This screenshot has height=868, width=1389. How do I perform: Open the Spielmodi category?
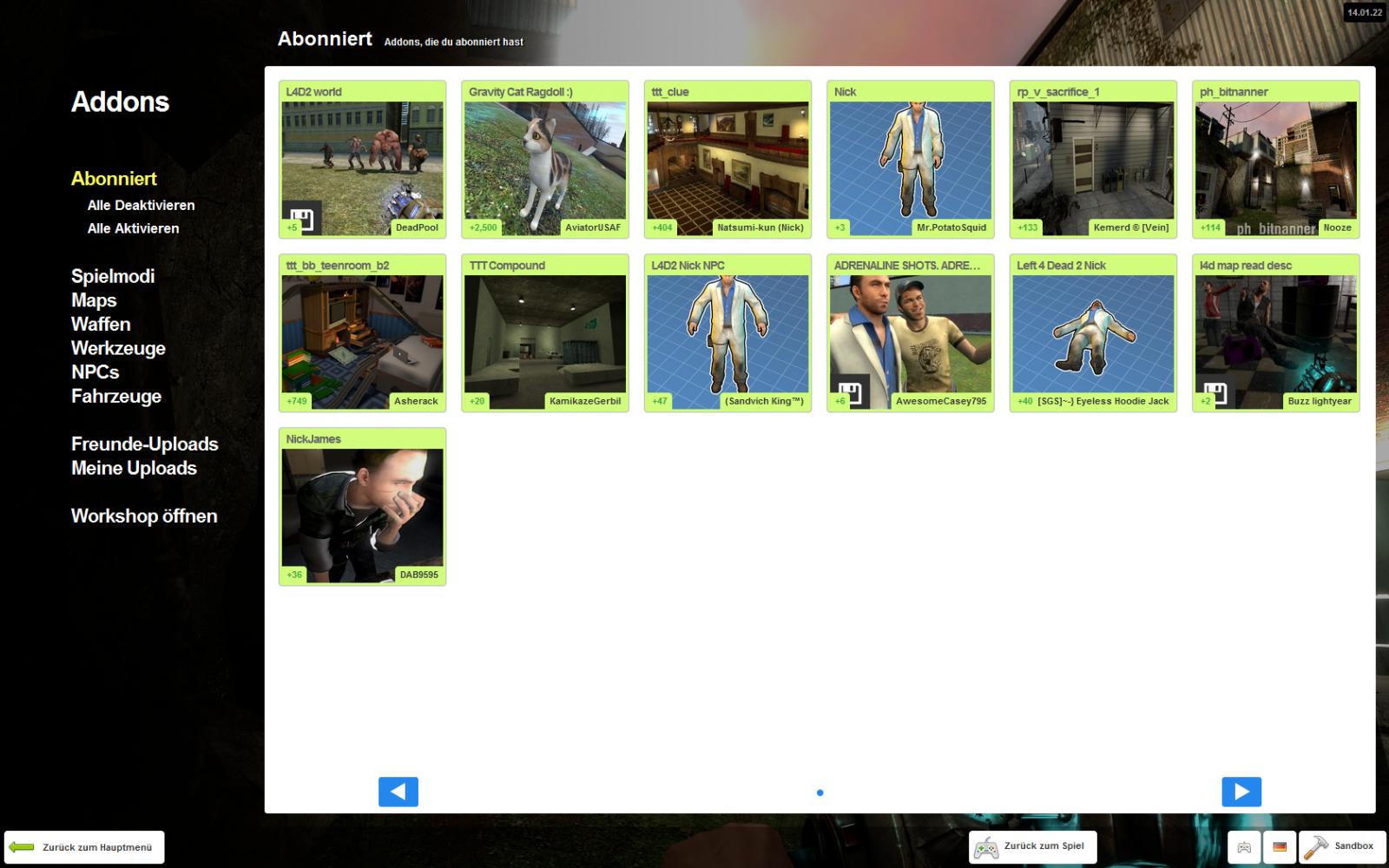[113, 276]
